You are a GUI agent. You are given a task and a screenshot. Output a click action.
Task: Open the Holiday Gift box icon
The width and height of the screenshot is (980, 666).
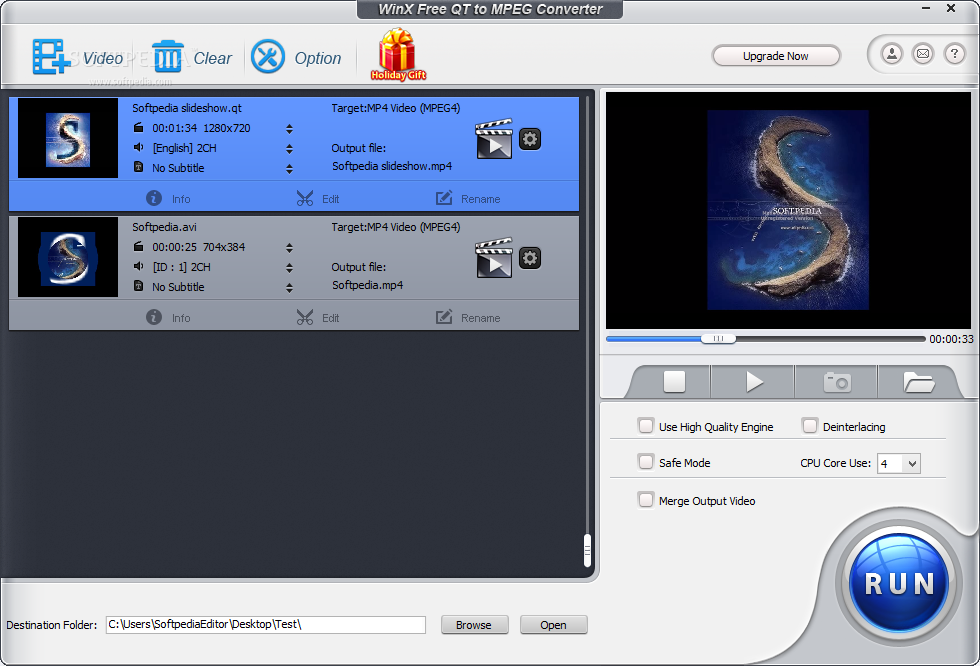tap(398, 54)
